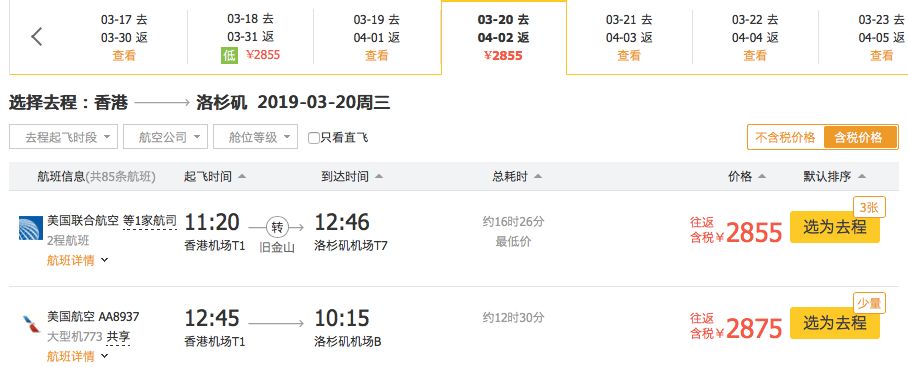The image size is (908, 367).
Task: Click the American Airlines logo icon
Action: pyautogui.click(x=31, y=324)
